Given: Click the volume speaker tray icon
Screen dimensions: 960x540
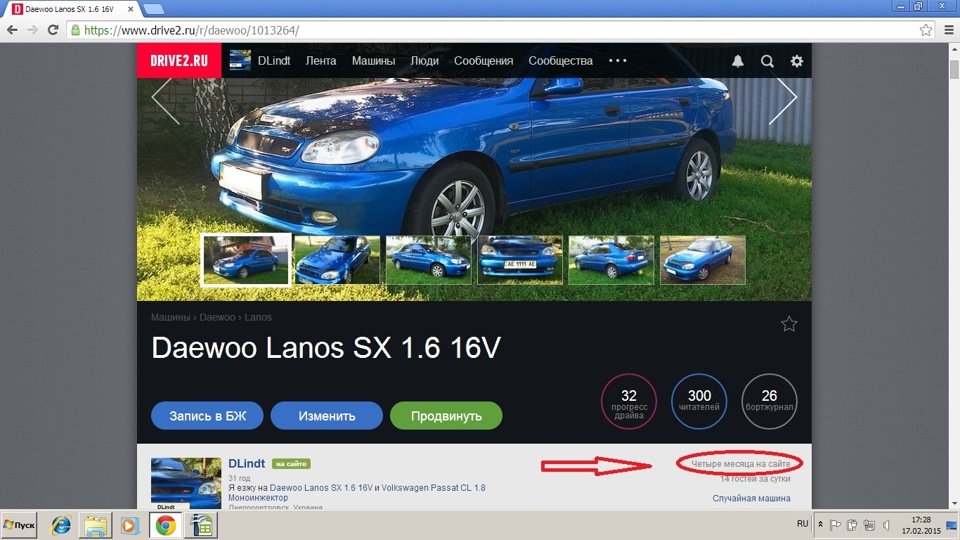Looking at the screenshot, I should 886,525.
